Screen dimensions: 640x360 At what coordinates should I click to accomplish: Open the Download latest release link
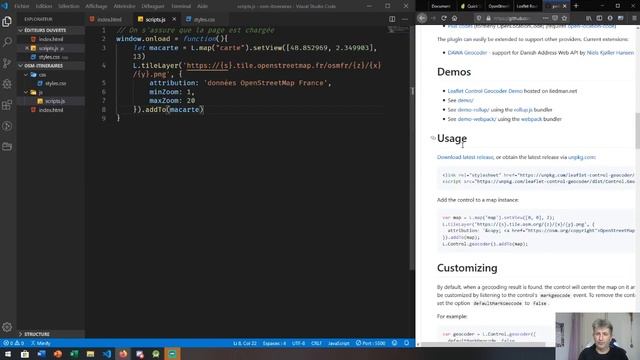click(465, 157)
